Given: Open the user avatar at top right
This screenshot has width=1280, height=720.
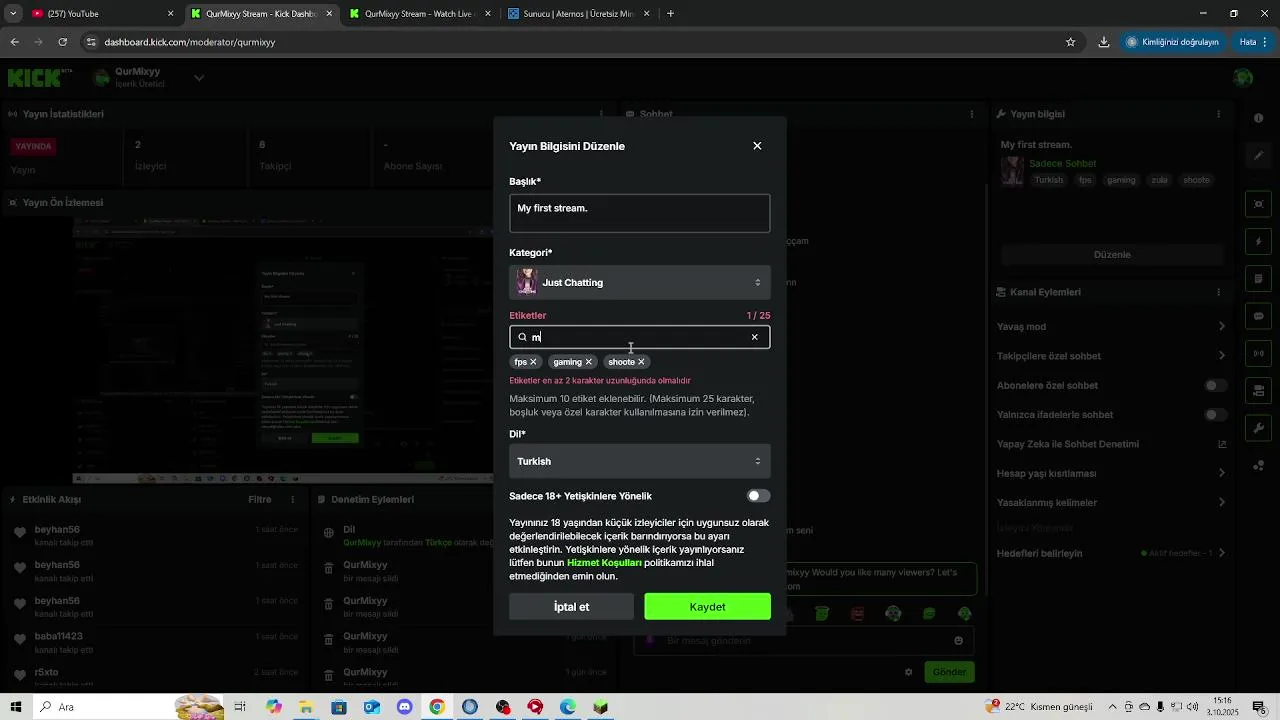Looking at the screenshot, I should click(1243, 78).
